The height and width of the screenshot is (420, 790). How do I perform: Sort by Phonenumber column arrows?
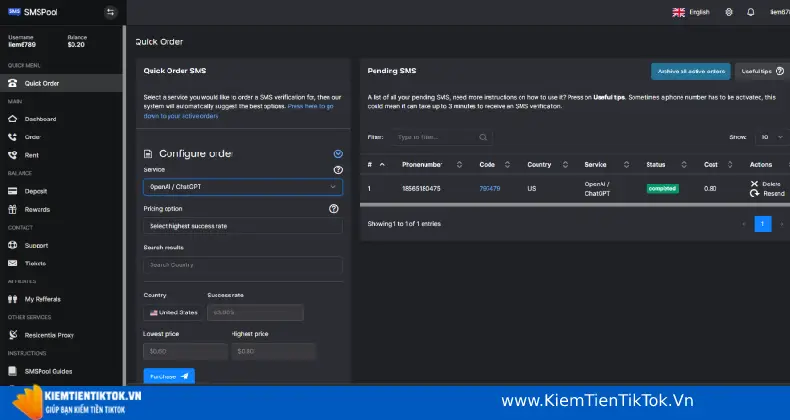[x=459, y=165]
